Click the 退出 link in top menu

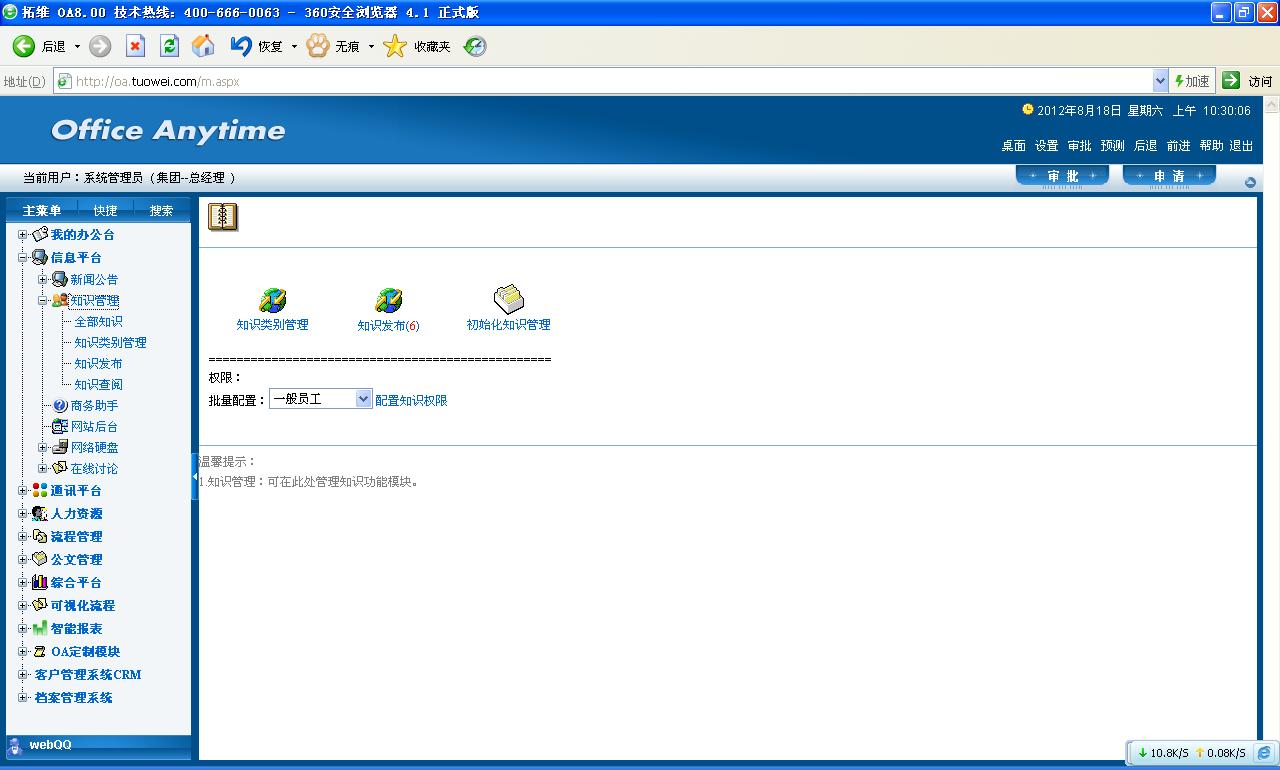[x=1241, y=146]
